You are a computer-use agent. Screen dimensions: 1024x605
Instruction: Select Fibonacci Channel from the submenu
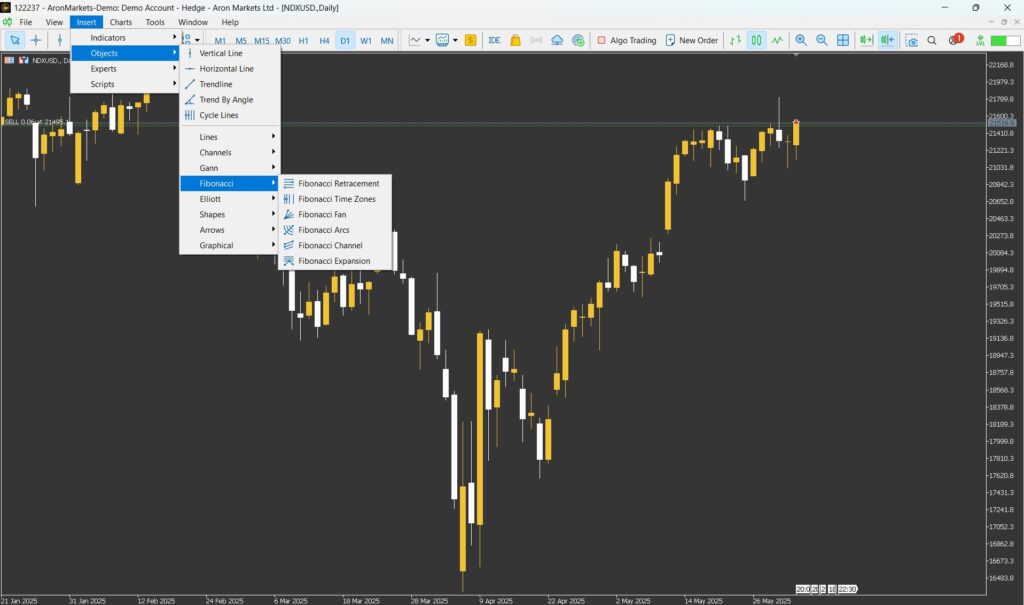[335, 246]
